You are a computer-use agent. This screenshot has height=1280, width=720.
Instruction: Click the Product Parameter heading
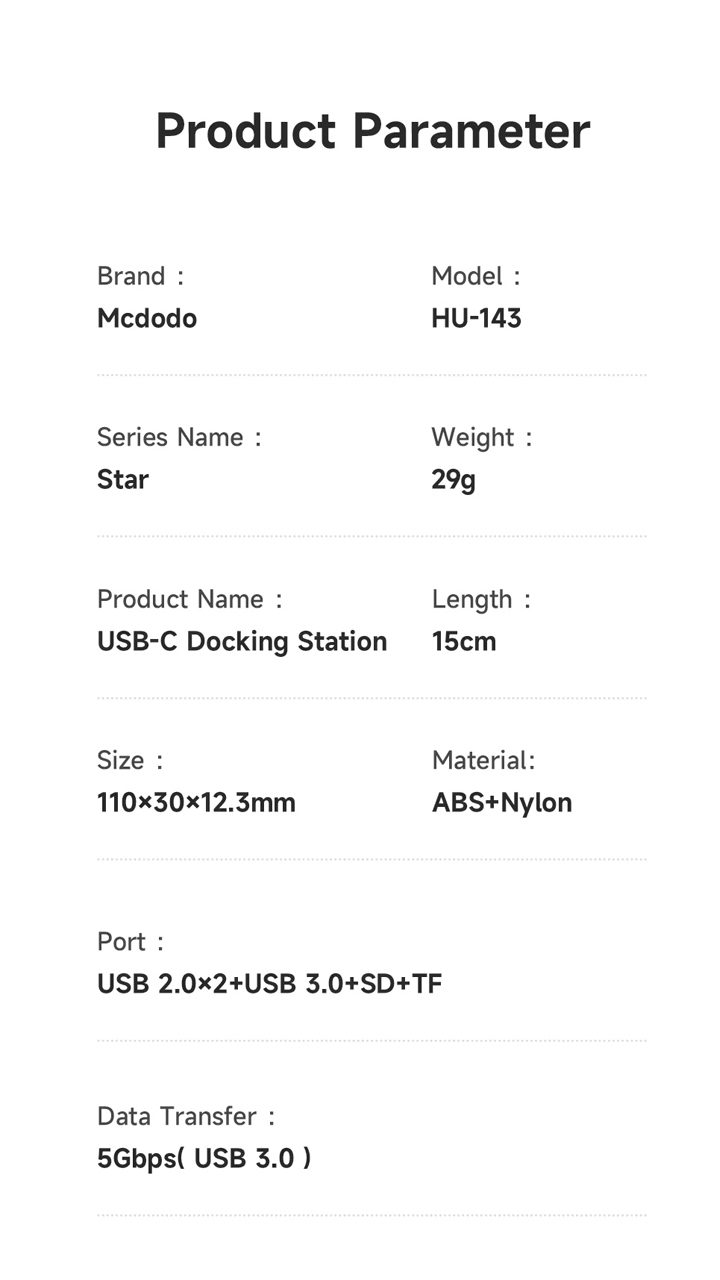coord(372,132)
